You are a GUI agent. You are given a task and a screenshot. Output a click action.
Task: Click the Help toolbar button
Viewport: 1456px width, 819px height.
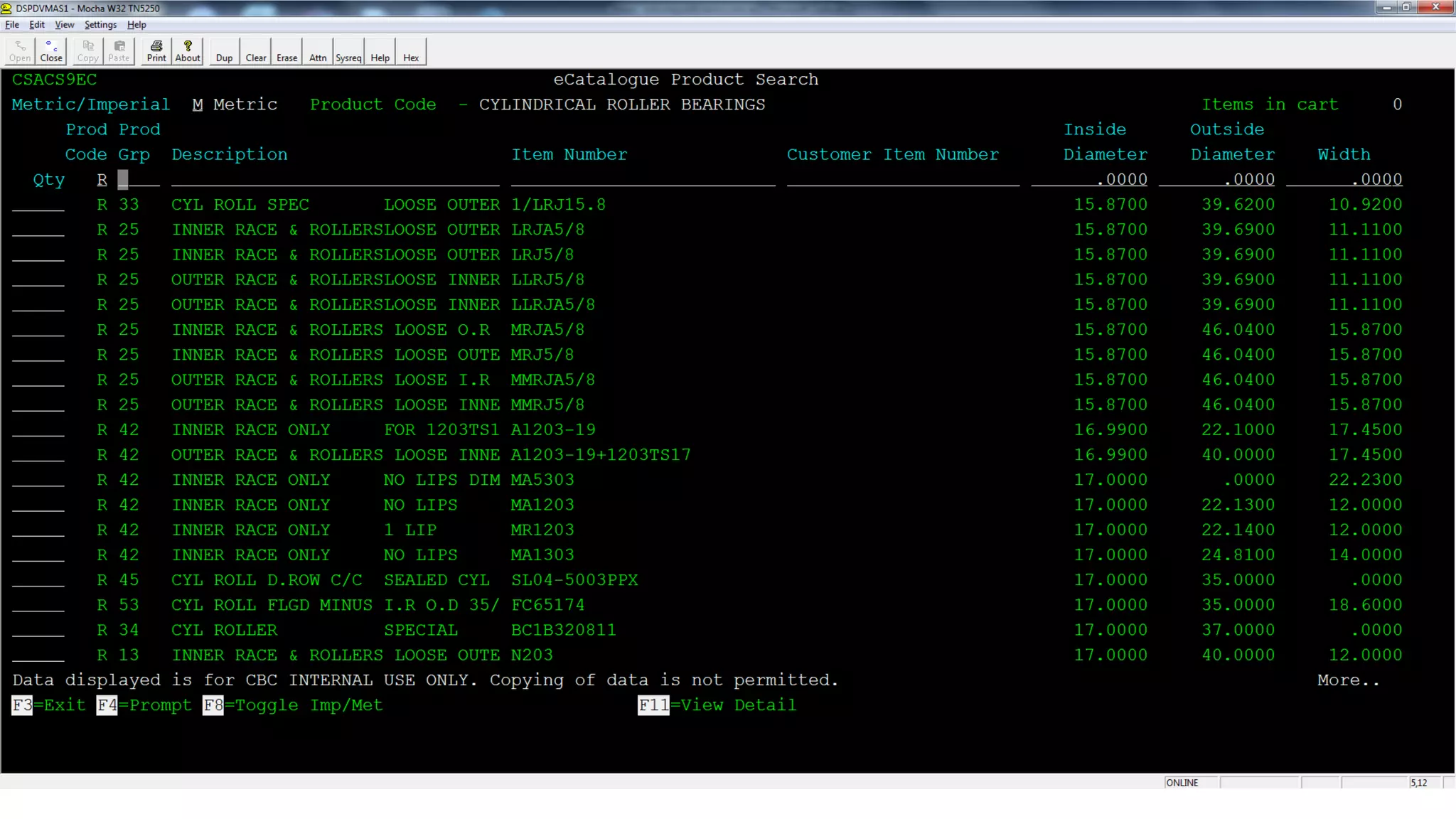point(380,51)
